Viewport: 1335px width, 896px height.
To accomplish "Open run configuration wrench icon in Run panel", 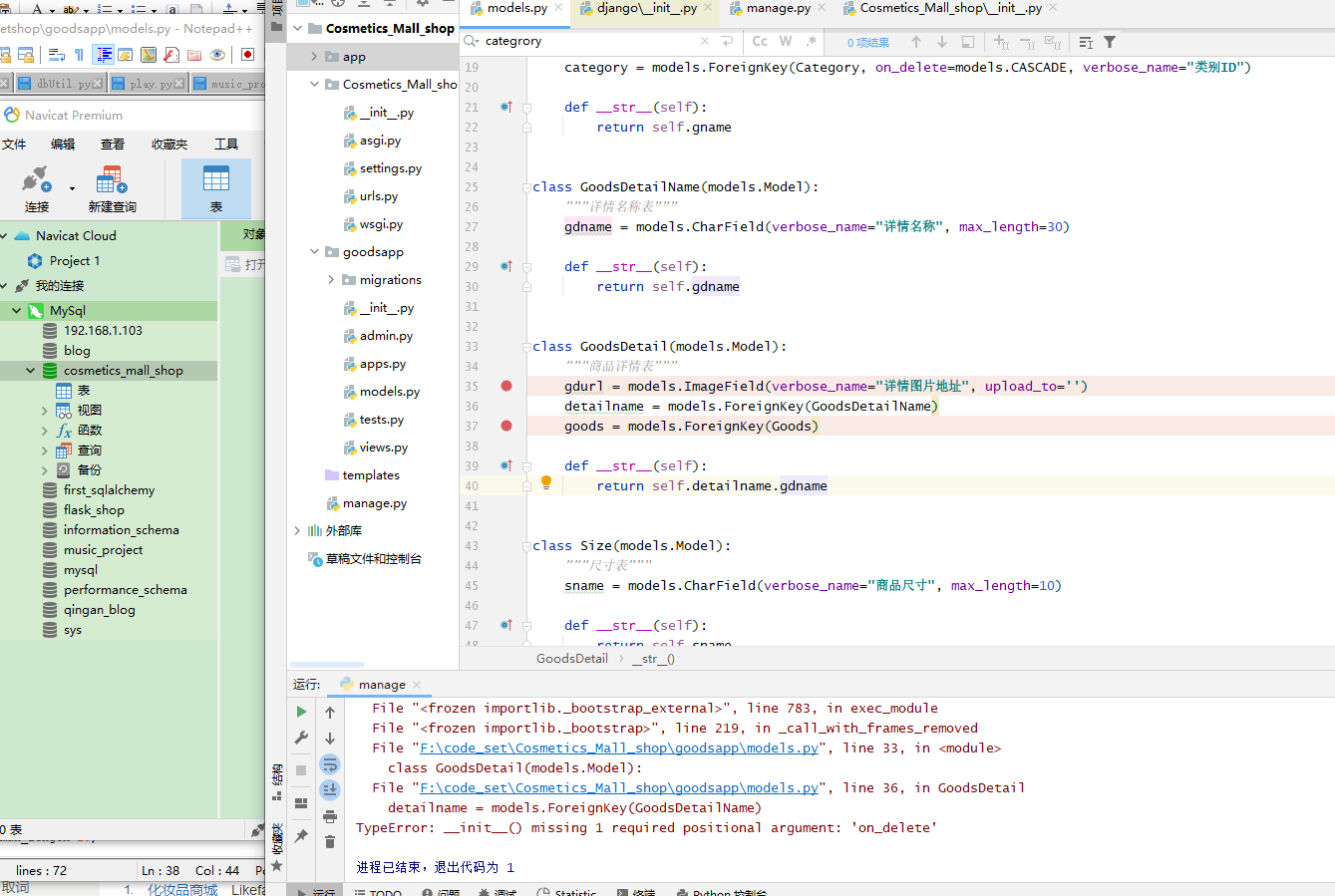I will click(x=301, y=738).
